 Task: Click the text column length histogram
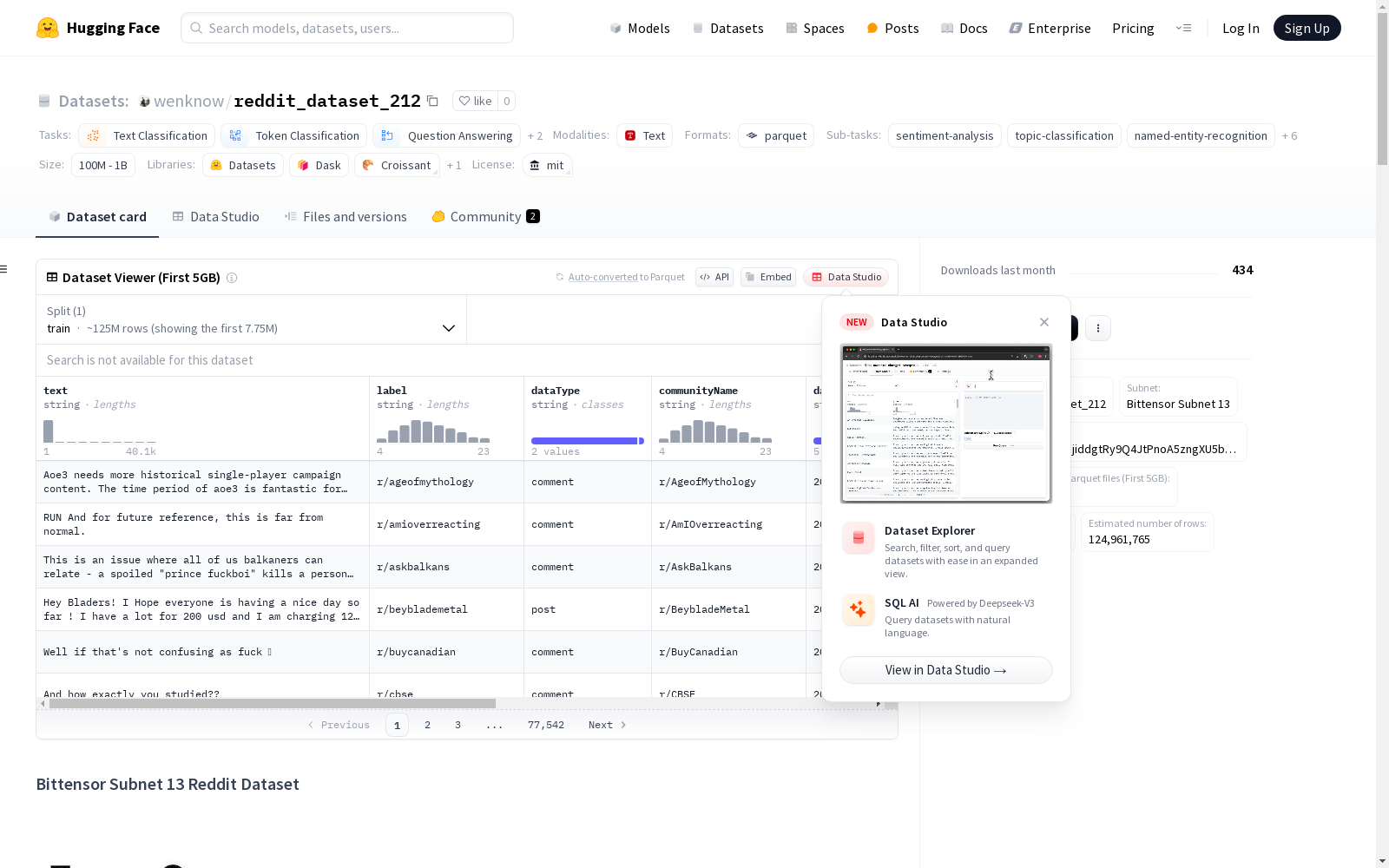(x=100, y=431)
